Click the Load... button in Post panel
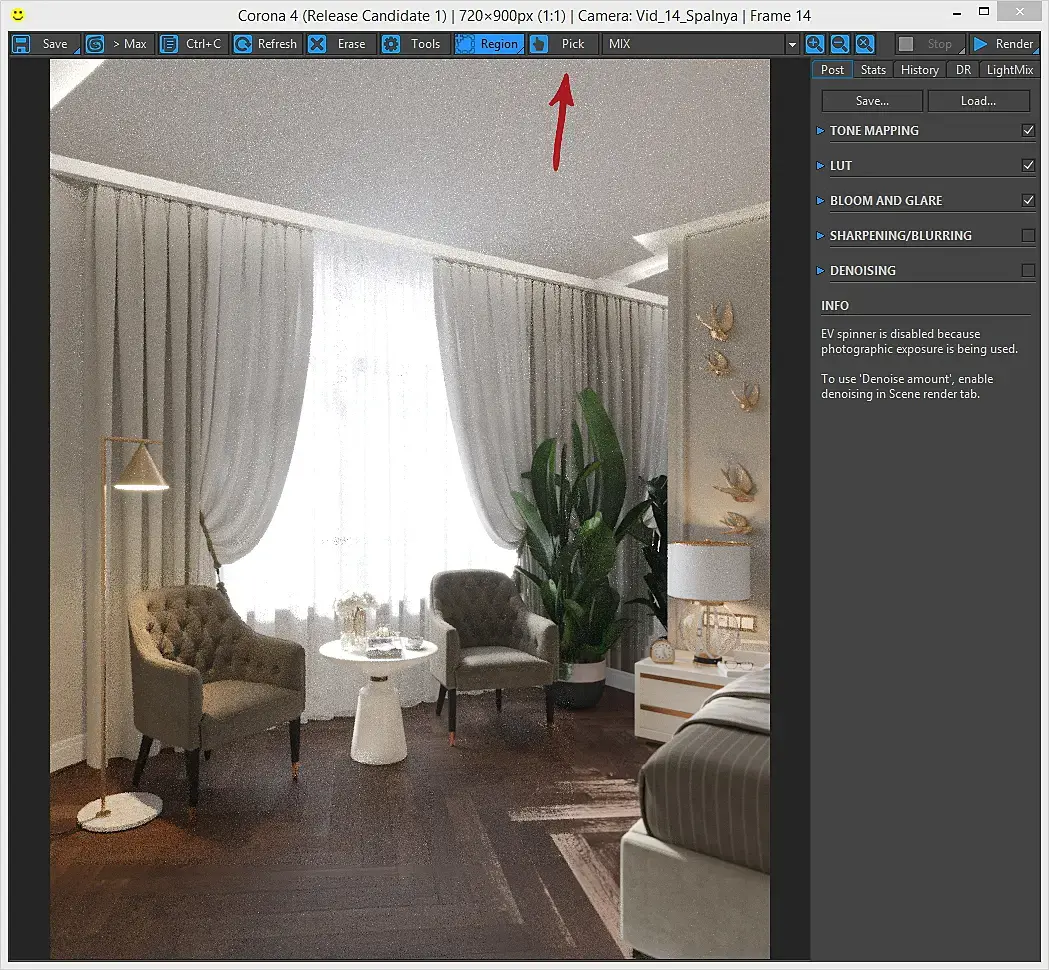Screen dimensions: 1049x970 pos(978,101)
